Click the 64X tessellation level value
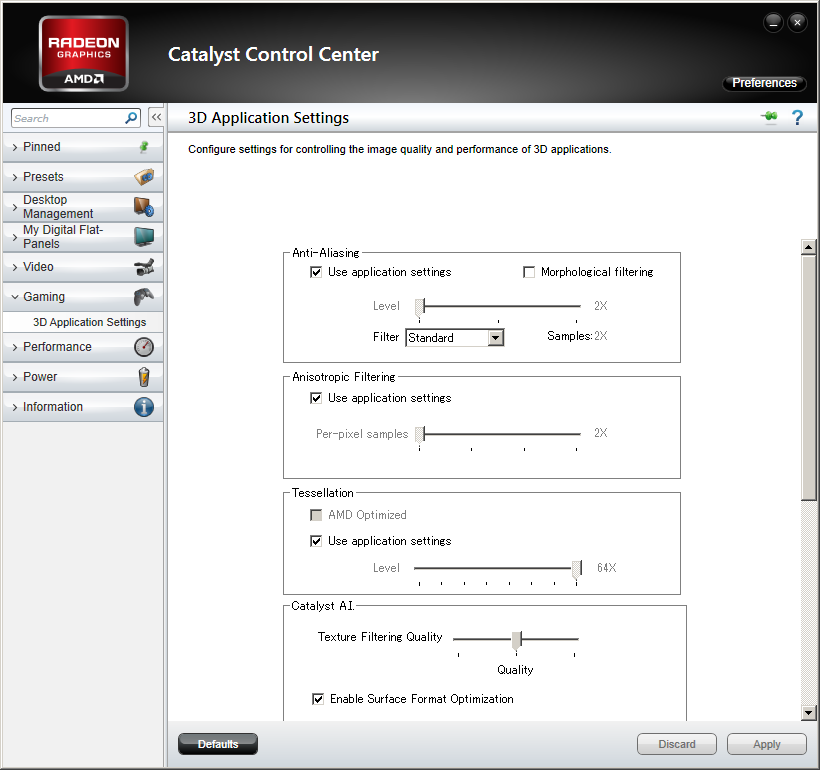 607,568
